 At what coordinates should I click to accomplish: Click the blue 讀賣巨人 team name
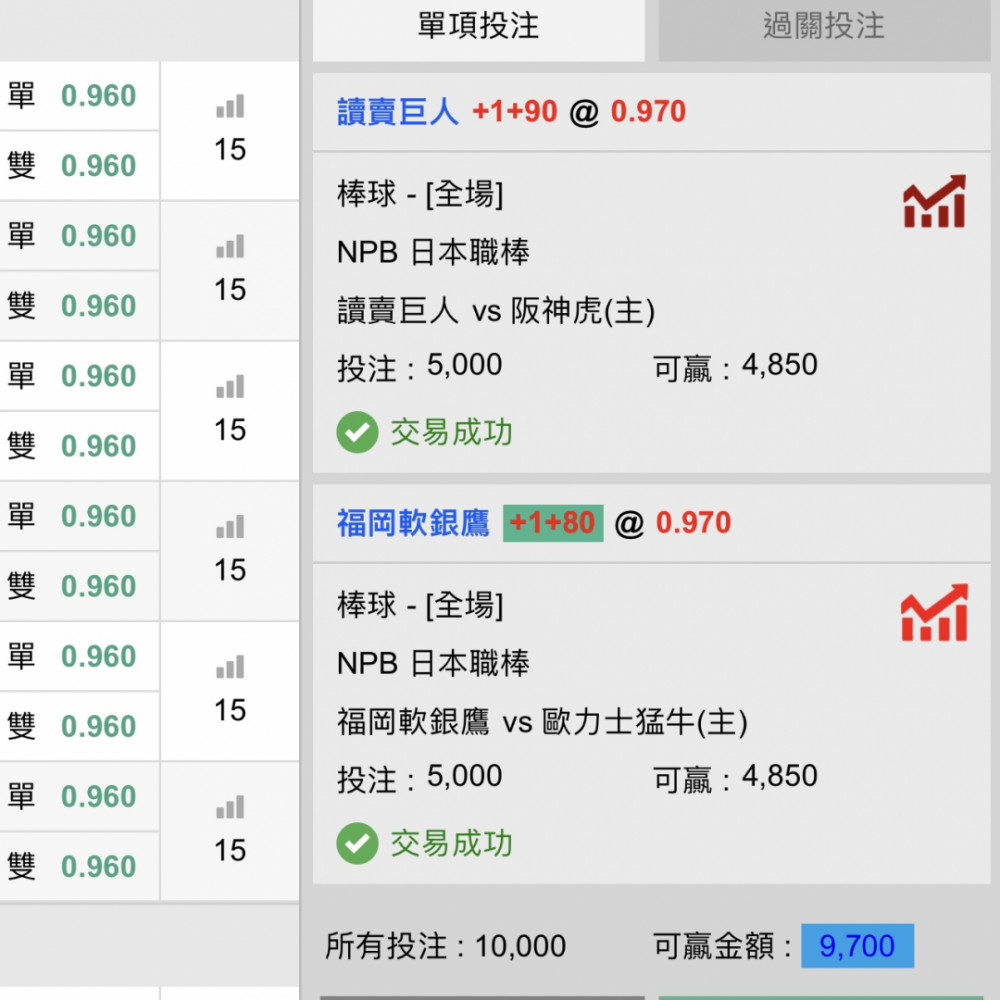coord(397,112)
